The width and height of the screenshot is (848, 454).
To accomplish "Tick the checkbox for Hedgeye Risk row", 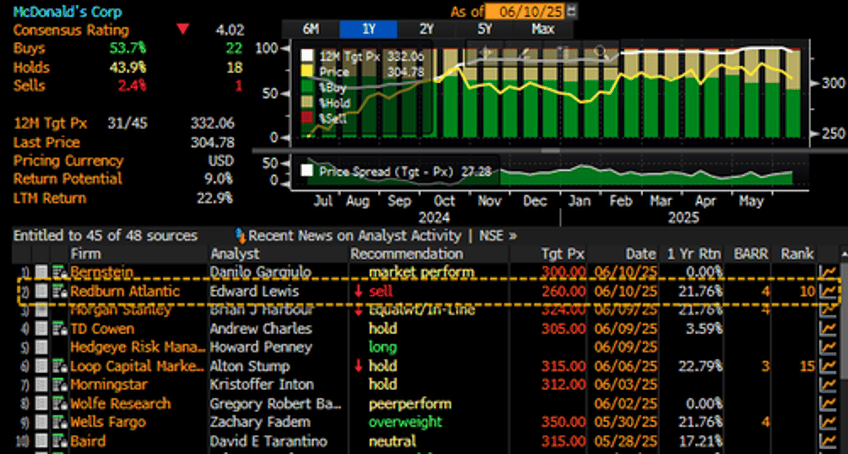I will click(42, 347).
